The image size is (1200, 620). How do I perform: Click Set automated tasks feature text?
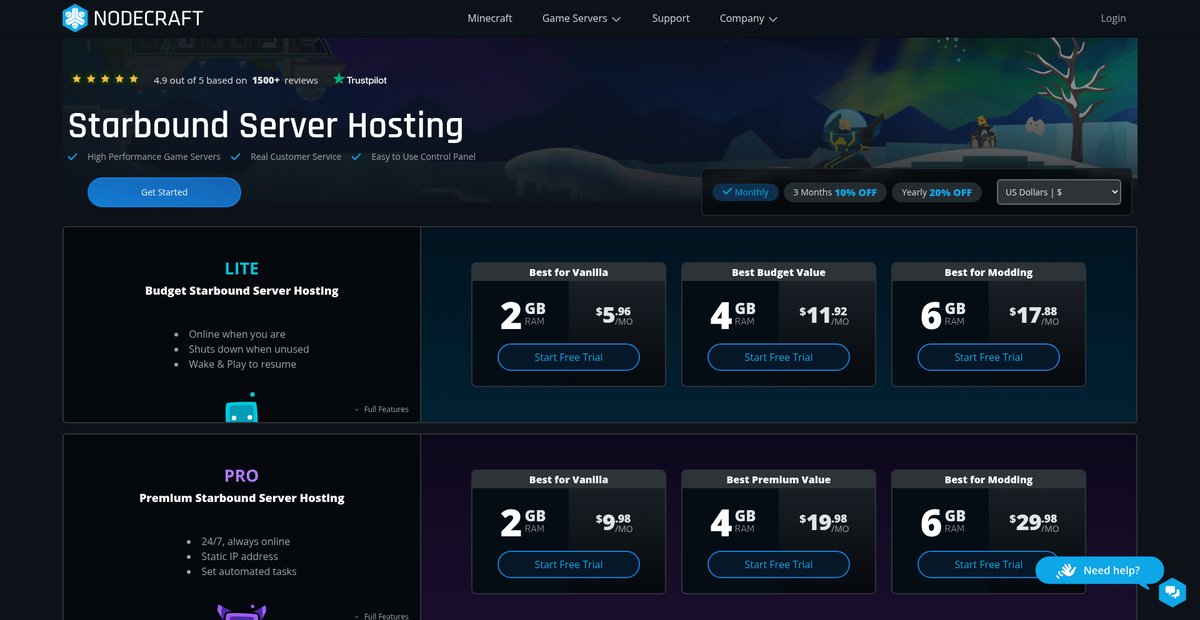[x=249, y=571]
